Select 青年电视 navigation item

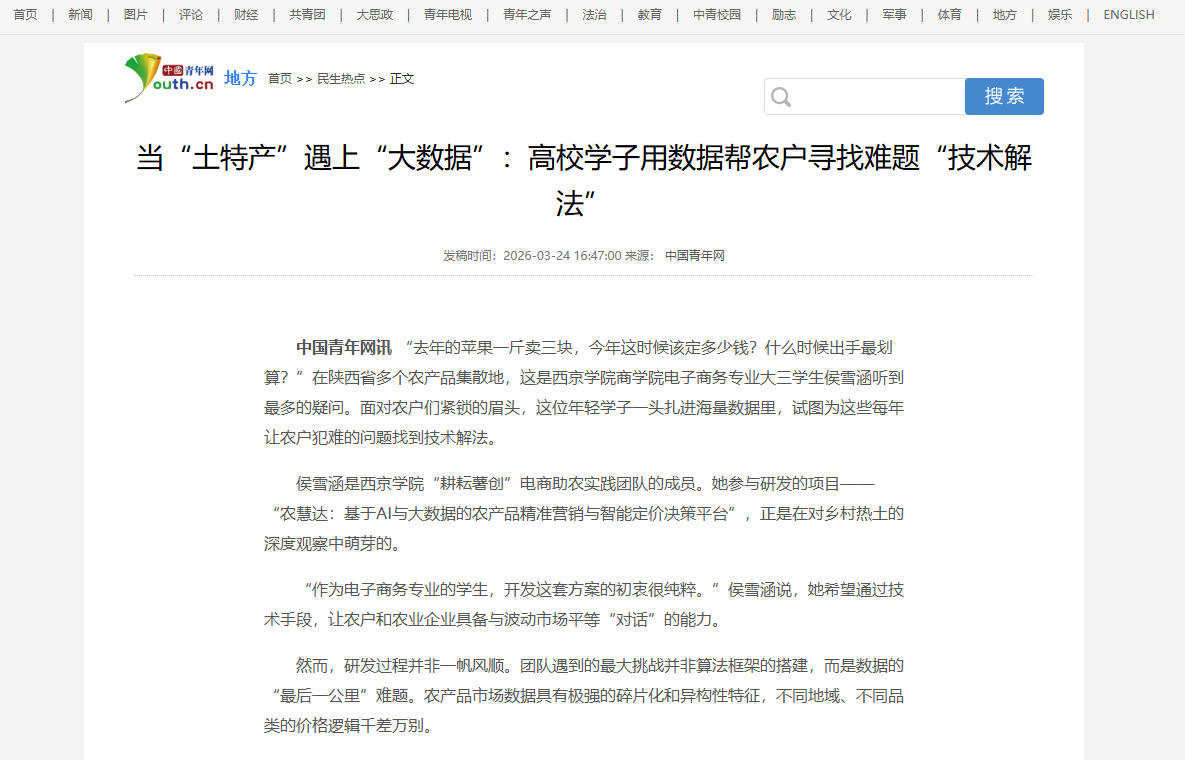point(447,15)
